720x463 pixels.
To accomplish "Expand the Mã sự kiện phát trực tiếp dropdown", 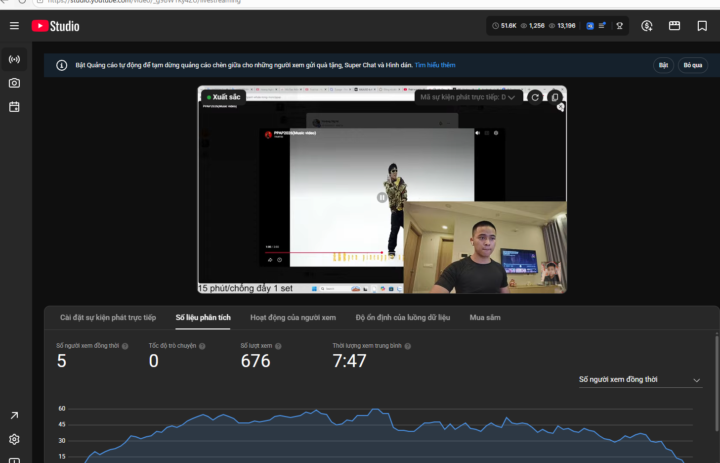I will 468,97.
